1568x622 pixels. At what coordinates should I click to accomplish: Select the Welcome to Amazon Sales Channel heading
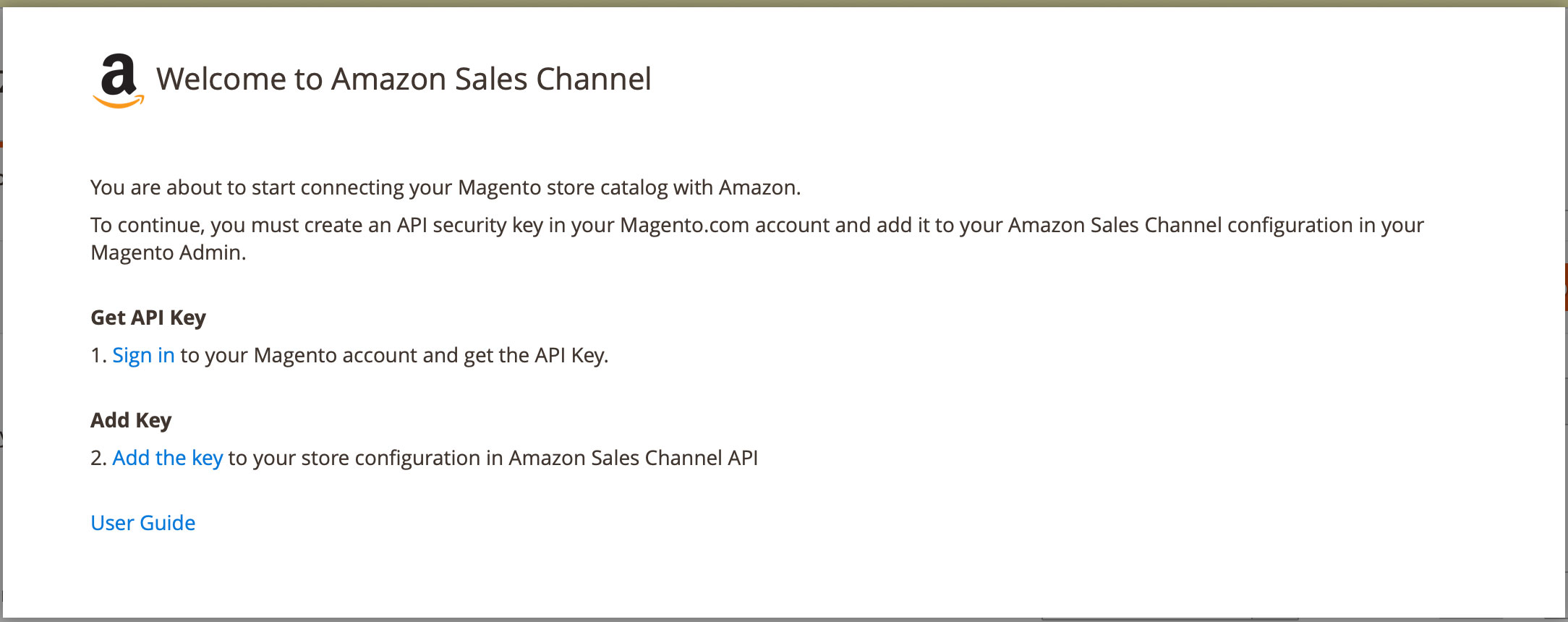point(404,79)
